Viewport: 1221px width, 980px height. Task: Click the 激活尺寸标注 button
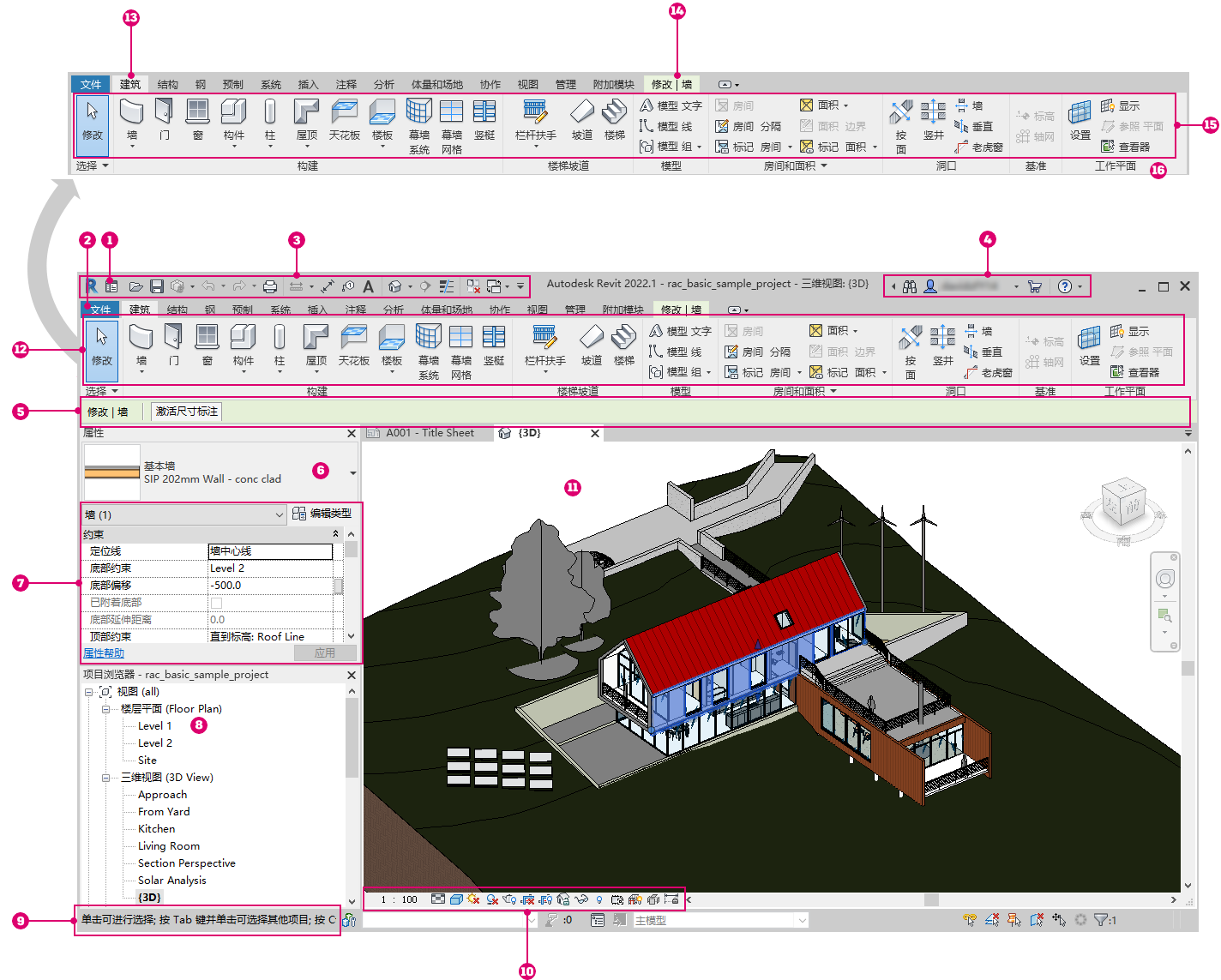(186, 412)
